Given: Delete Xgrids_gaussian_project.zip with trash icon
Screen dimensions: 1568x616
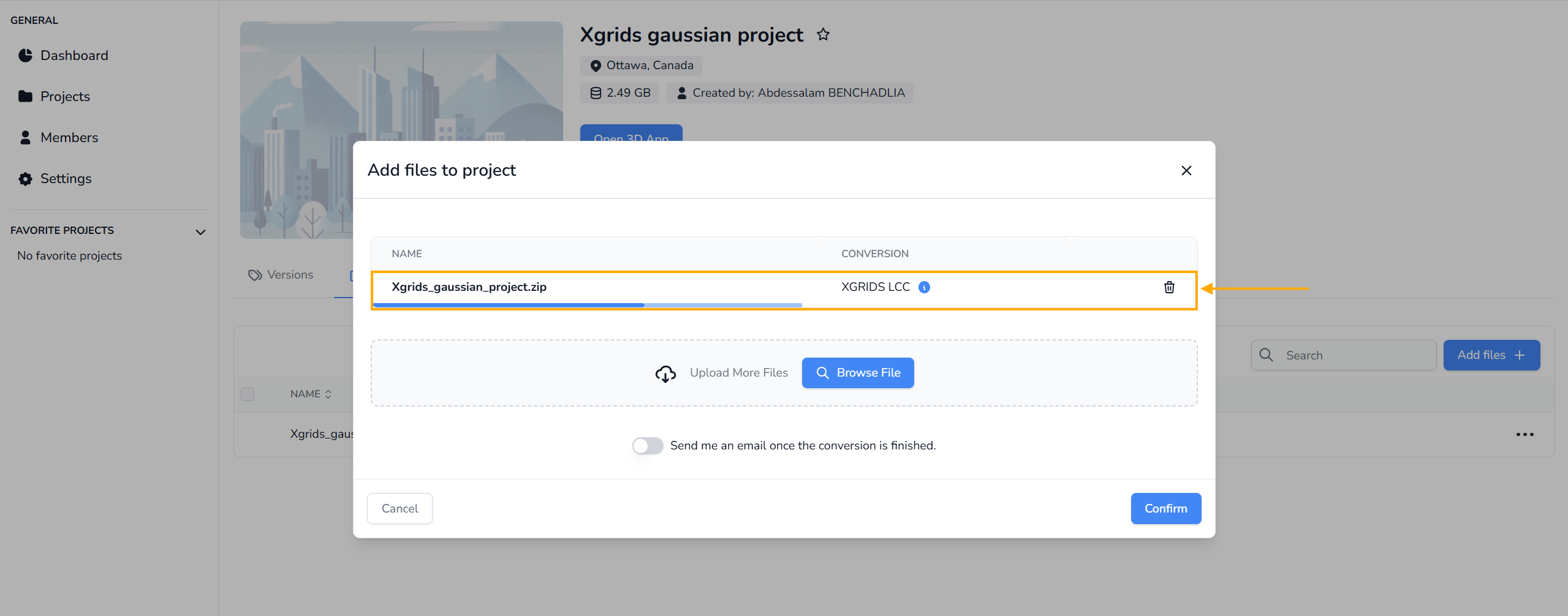Looking at the screenshot, I should [1169, 287].
